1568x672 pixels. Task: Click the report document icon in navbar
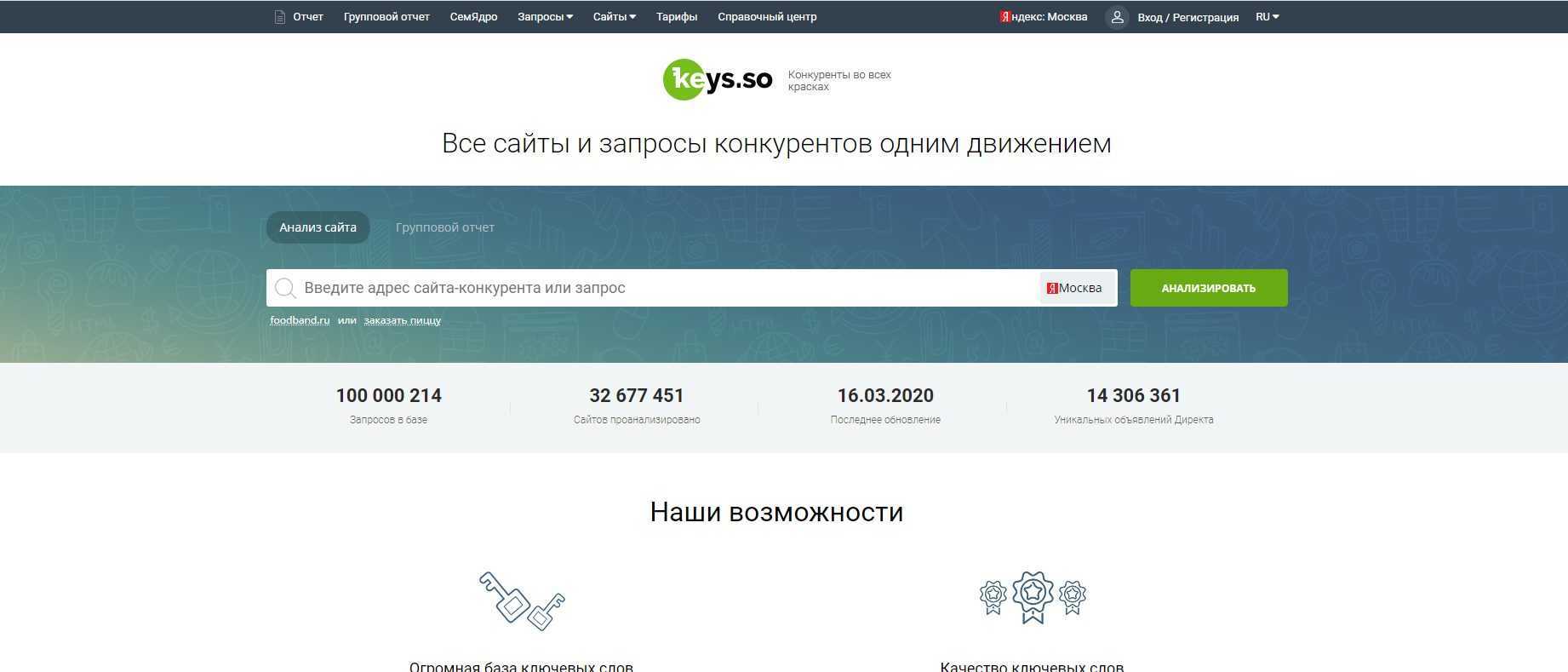pyautogui.click(x=279, y=17)
